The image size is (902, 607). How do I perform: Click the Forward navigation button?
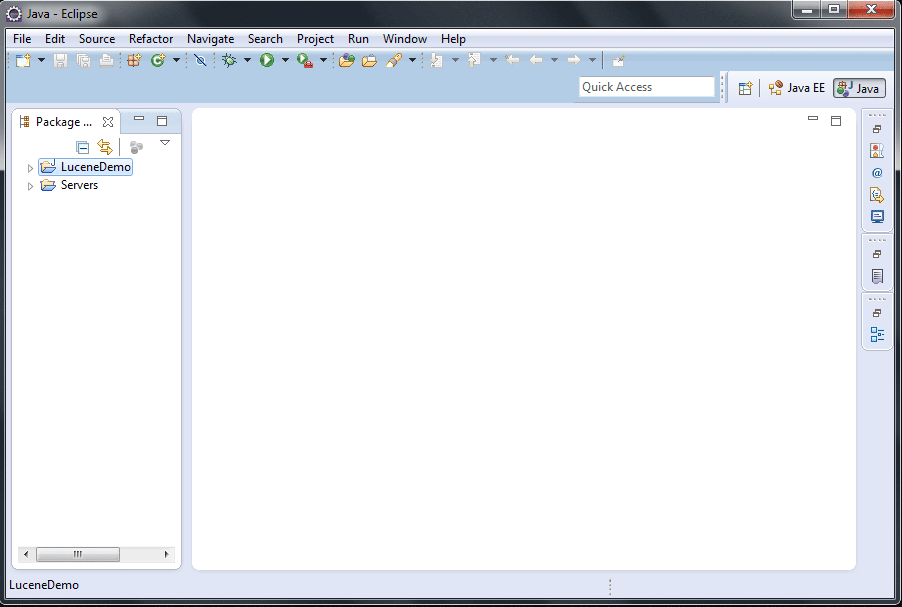pos(576,60)
